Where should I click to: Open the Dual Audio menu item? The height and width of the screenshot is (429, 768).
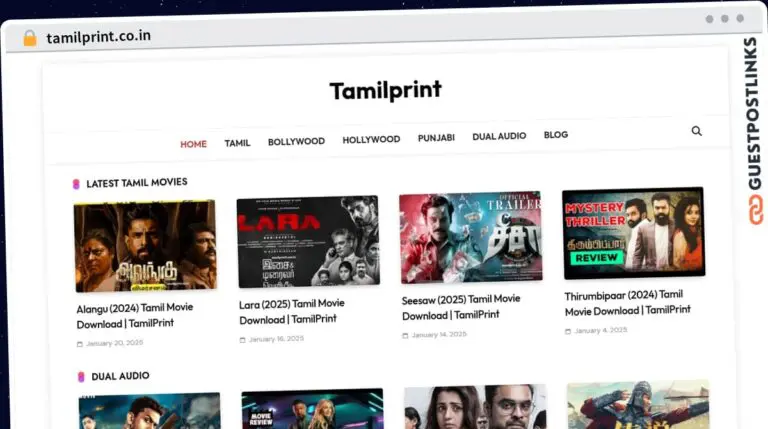pos(499,136)
